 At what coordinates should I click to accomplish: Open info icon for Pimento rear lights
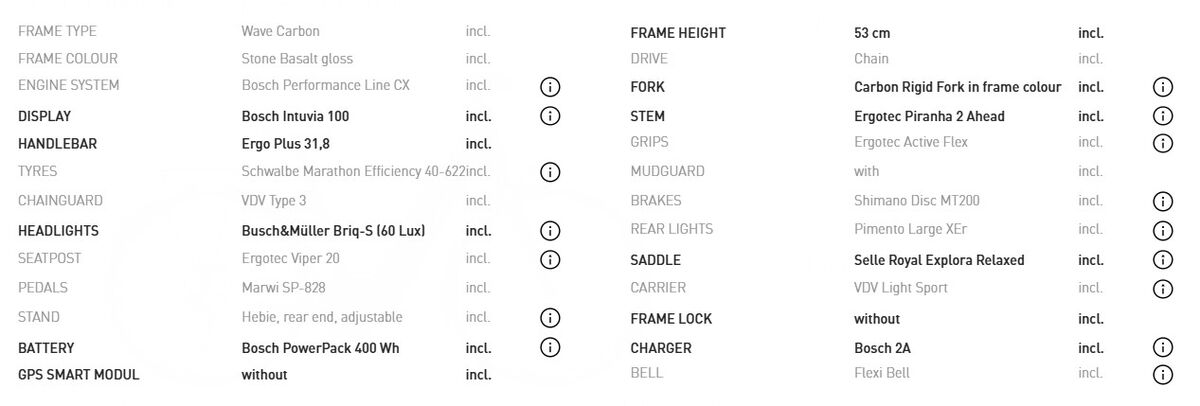coord(1163,231)
